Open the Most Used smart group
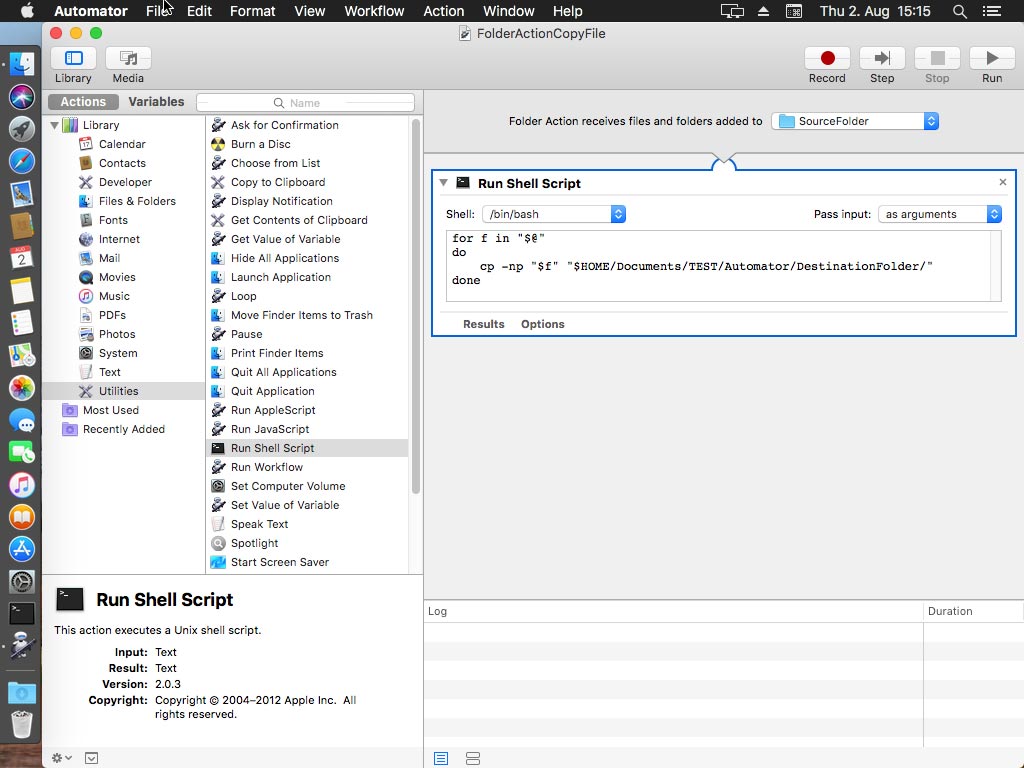1024x768 pixels. pyautogui.click(x=110, y=410)
